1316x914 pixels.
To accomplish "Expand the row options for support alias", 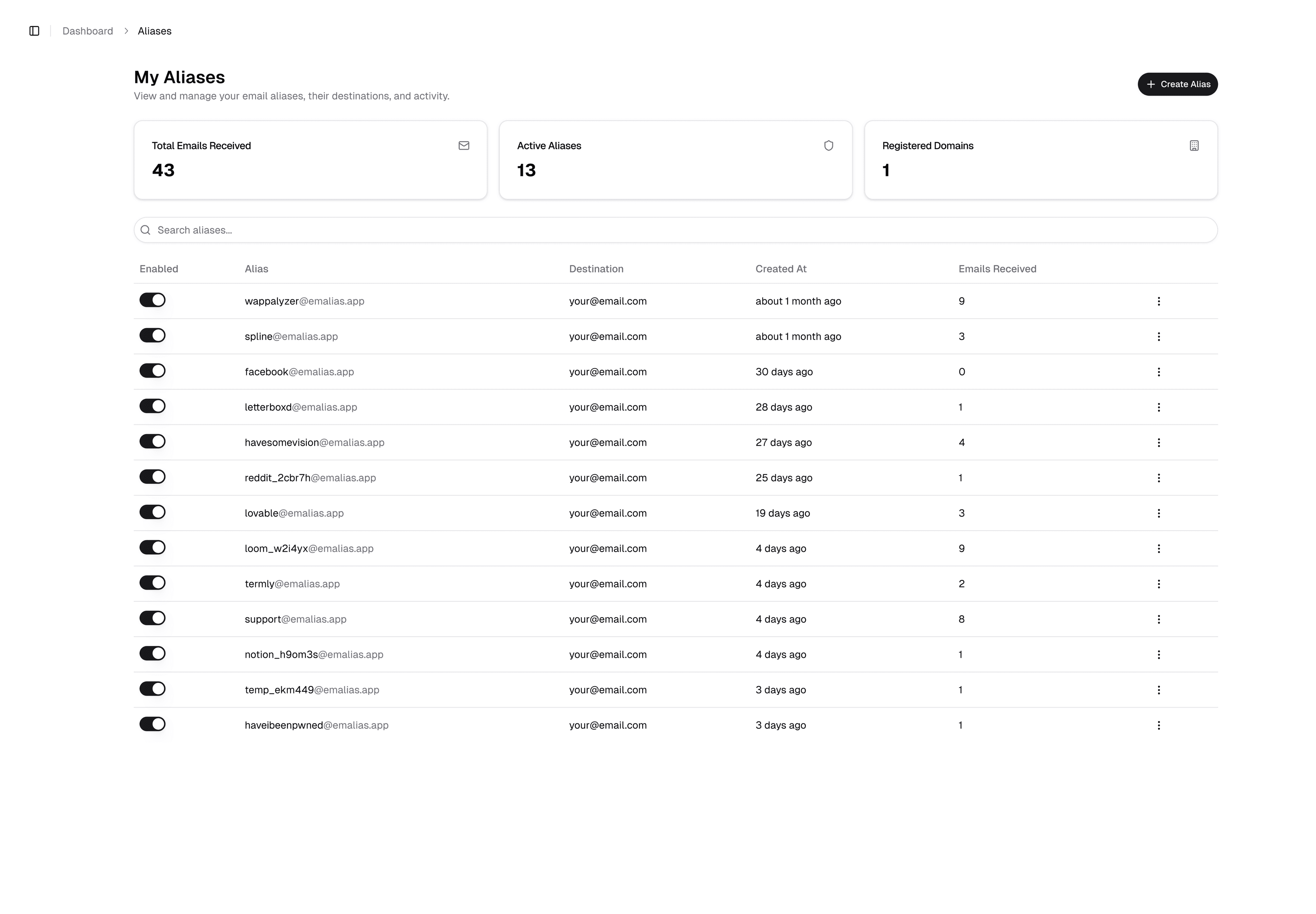I will pos(1158,619).
